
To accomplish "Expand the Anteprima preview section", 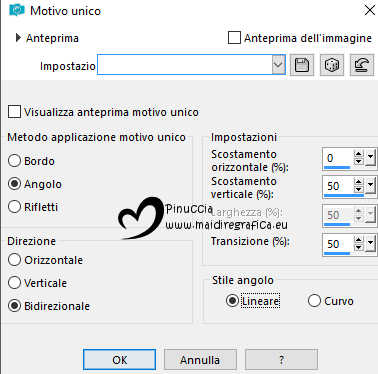I will coord(18,38).
